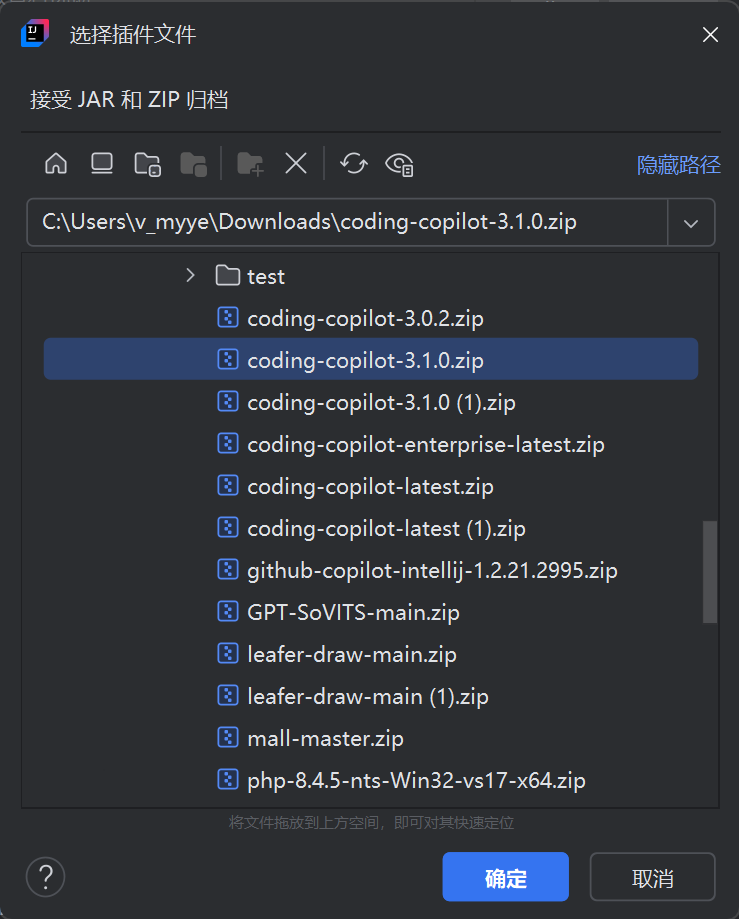Screen dimensions: 739x919
Task: Click the X delete icon in toolbar
Action: 295,164
